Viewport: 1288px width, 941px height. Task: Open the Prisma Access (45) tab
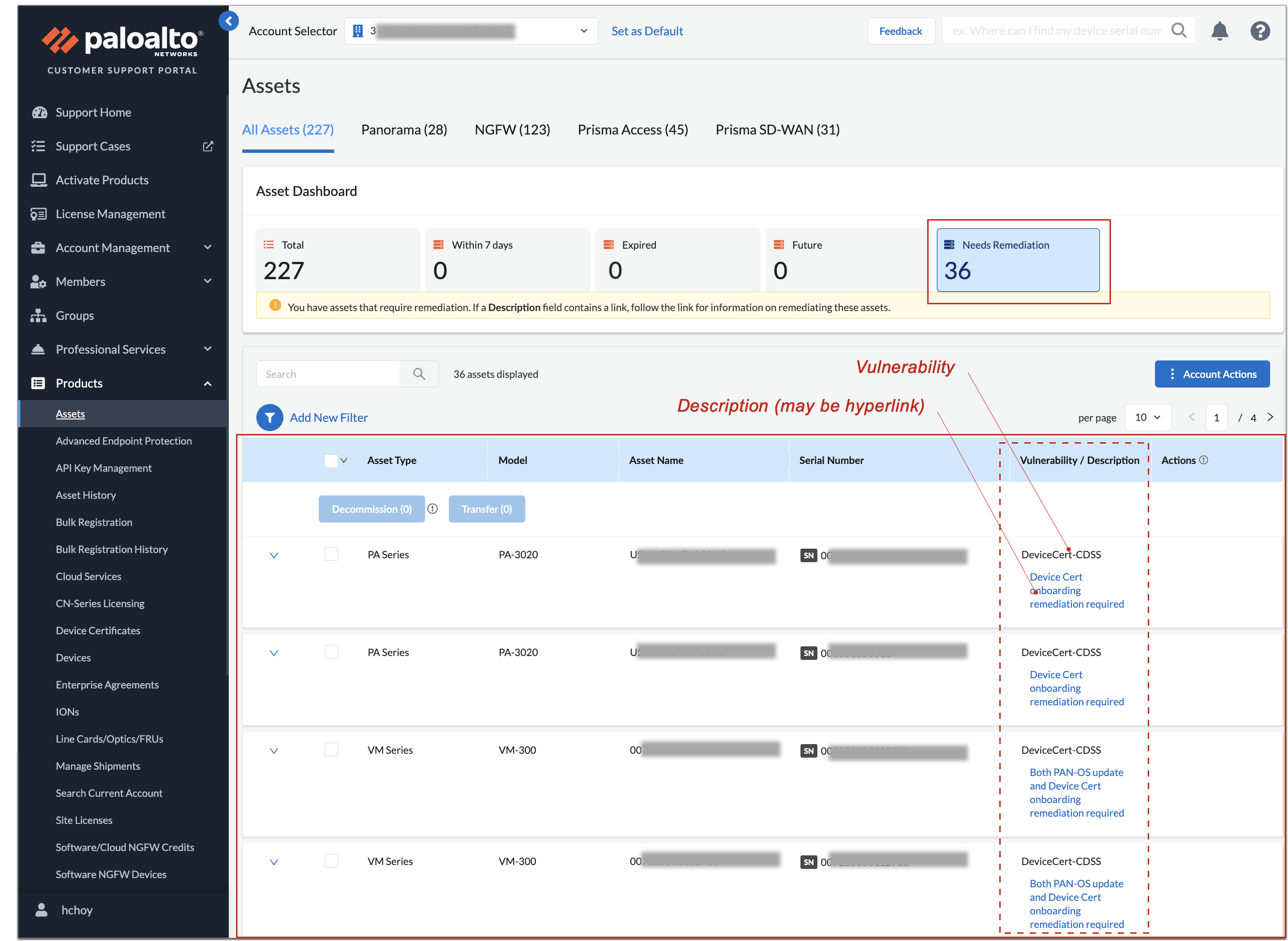(x=632, y=130)
